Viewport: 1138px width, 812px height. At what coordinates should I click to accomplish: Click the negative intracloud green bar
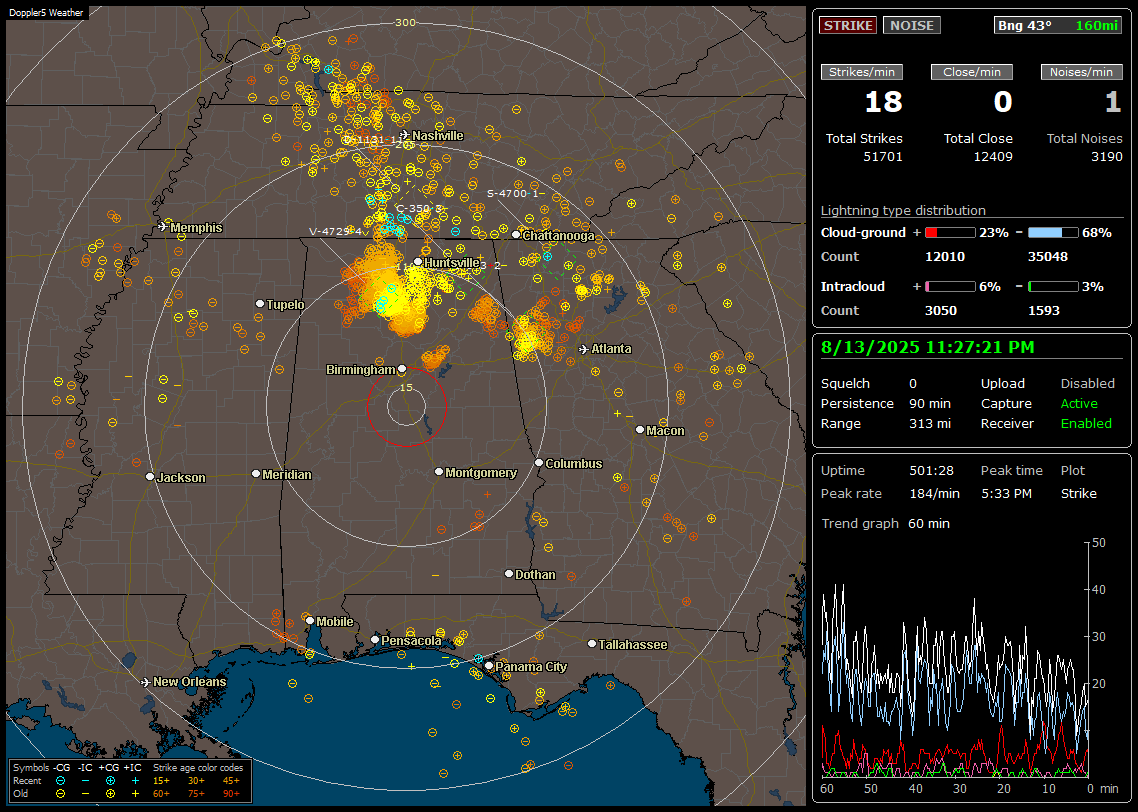[1053, 287]
